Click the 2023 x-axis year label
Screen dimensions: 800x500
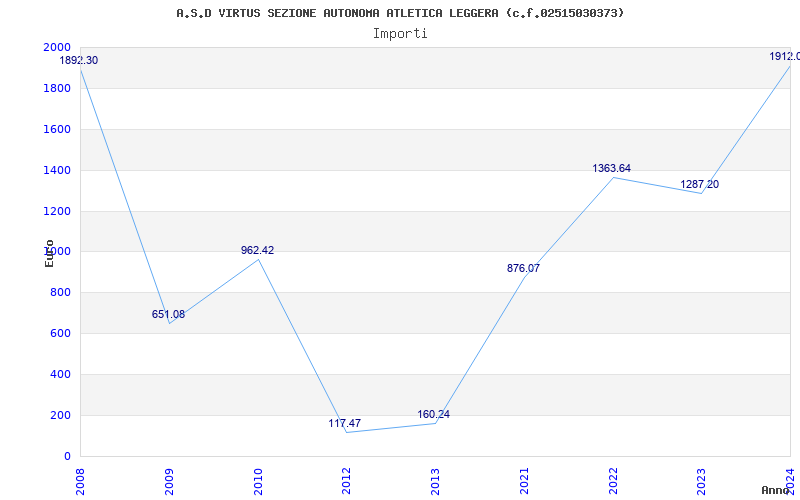pyautogui.click(x=702, y=482)
